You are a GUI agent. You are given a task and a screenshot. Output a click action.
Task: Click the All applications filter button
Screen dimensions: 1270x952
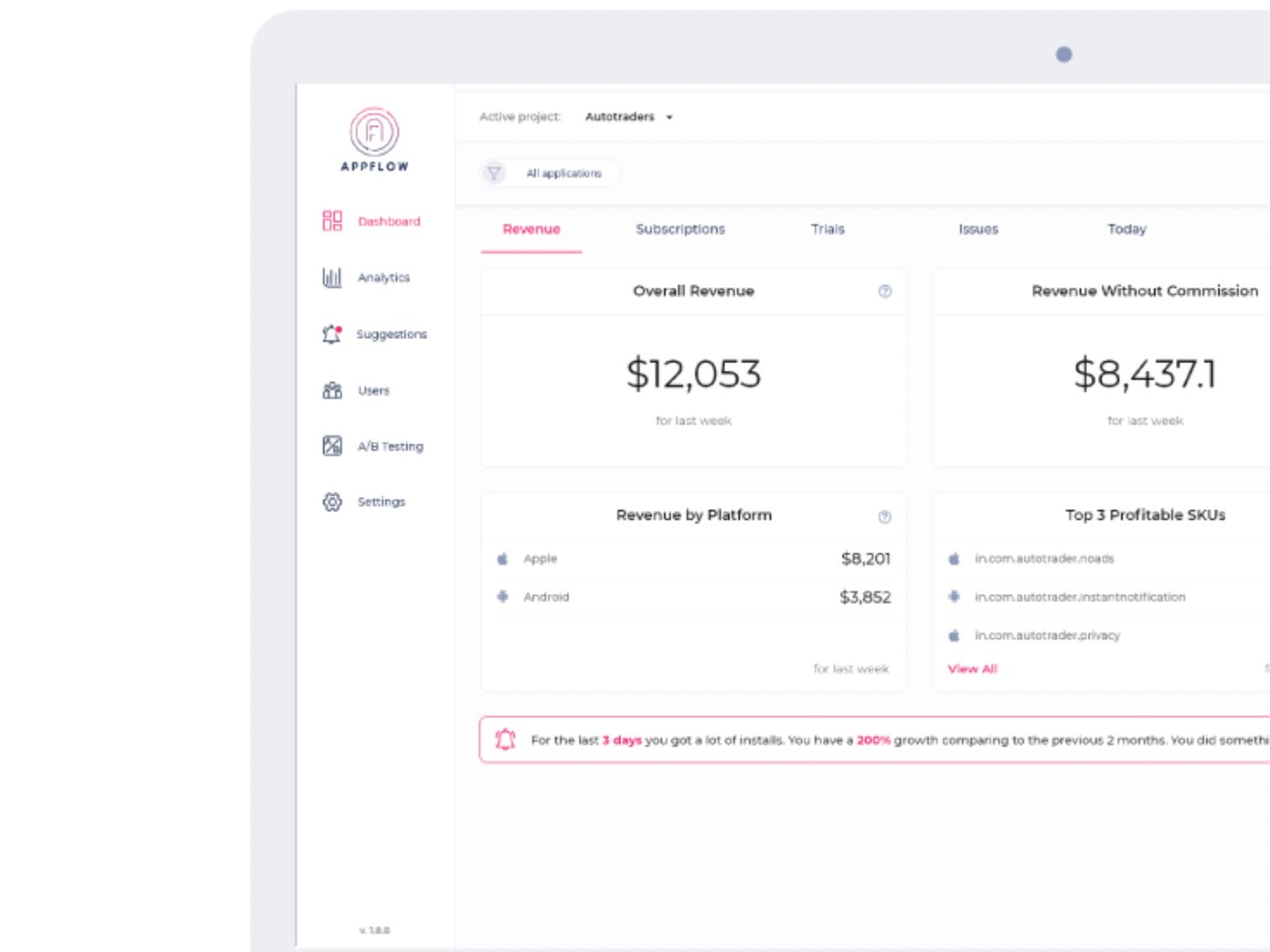551,173
